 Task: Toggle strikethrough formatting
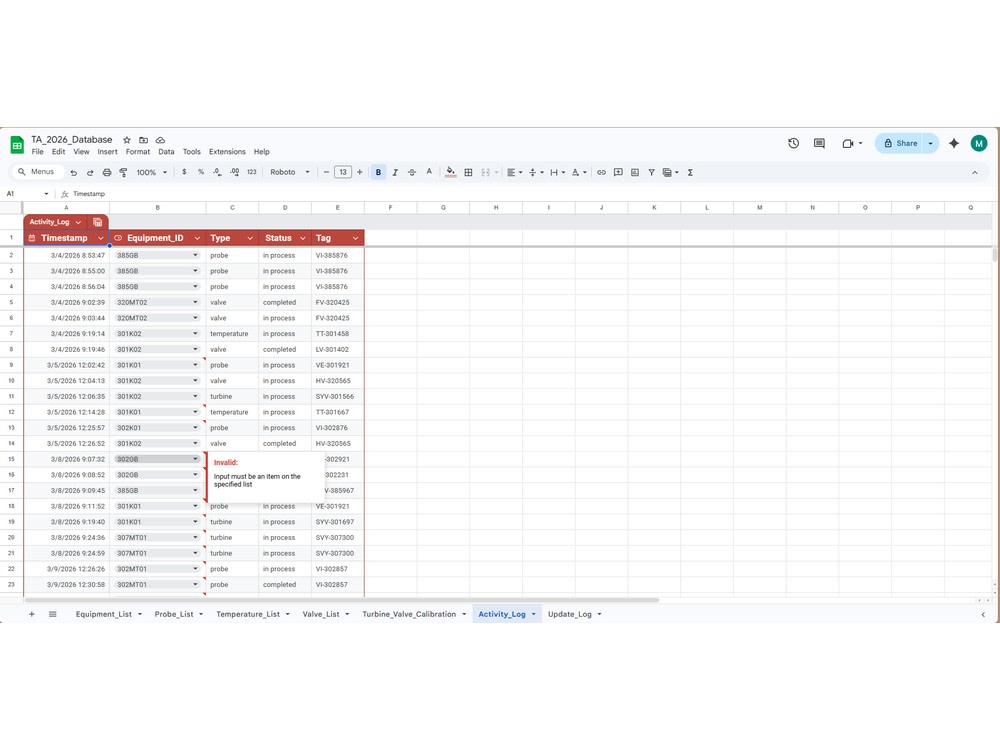pos(412,172)
